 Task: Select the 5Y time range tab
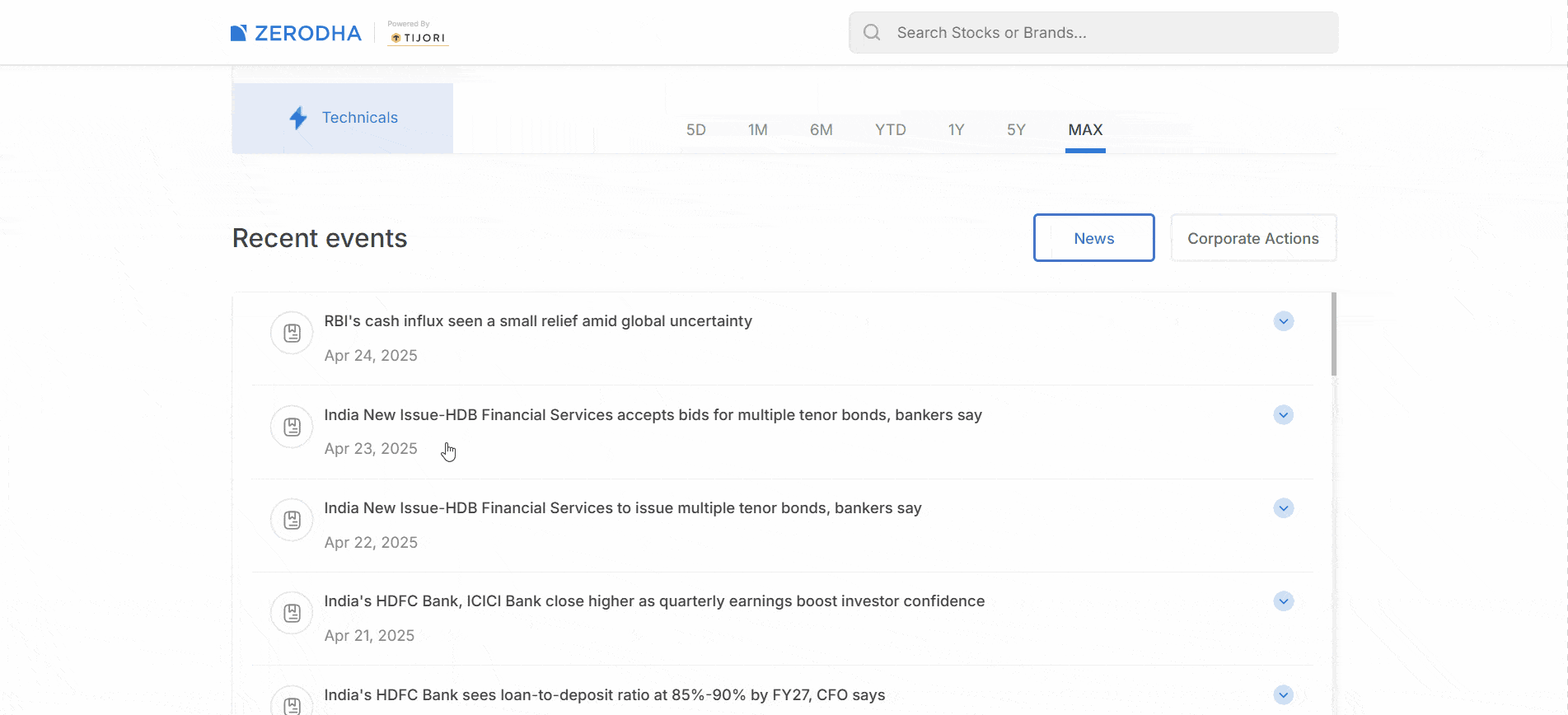click(x=1016, y=130)
